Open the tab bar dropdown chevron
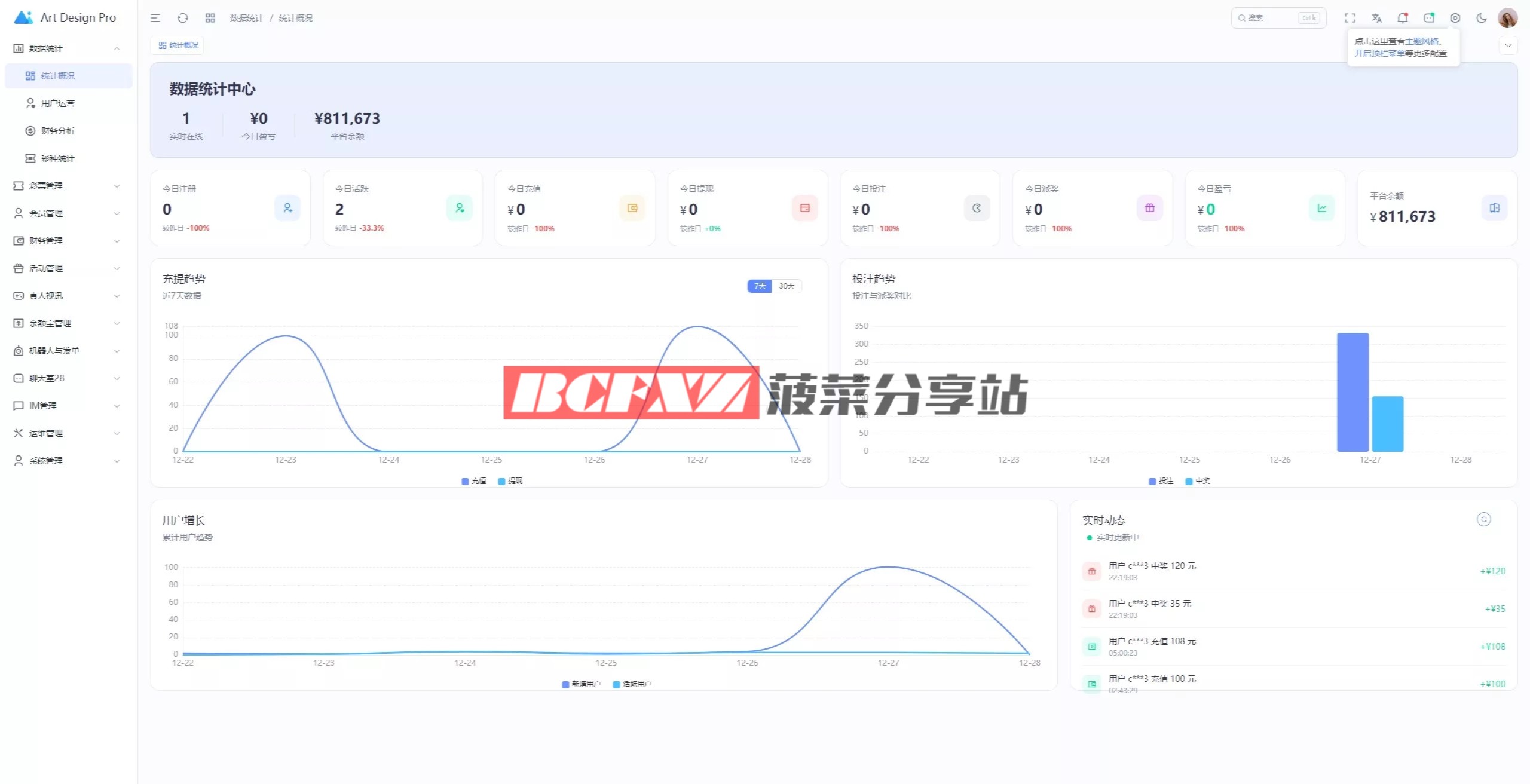 [1508, 45]
